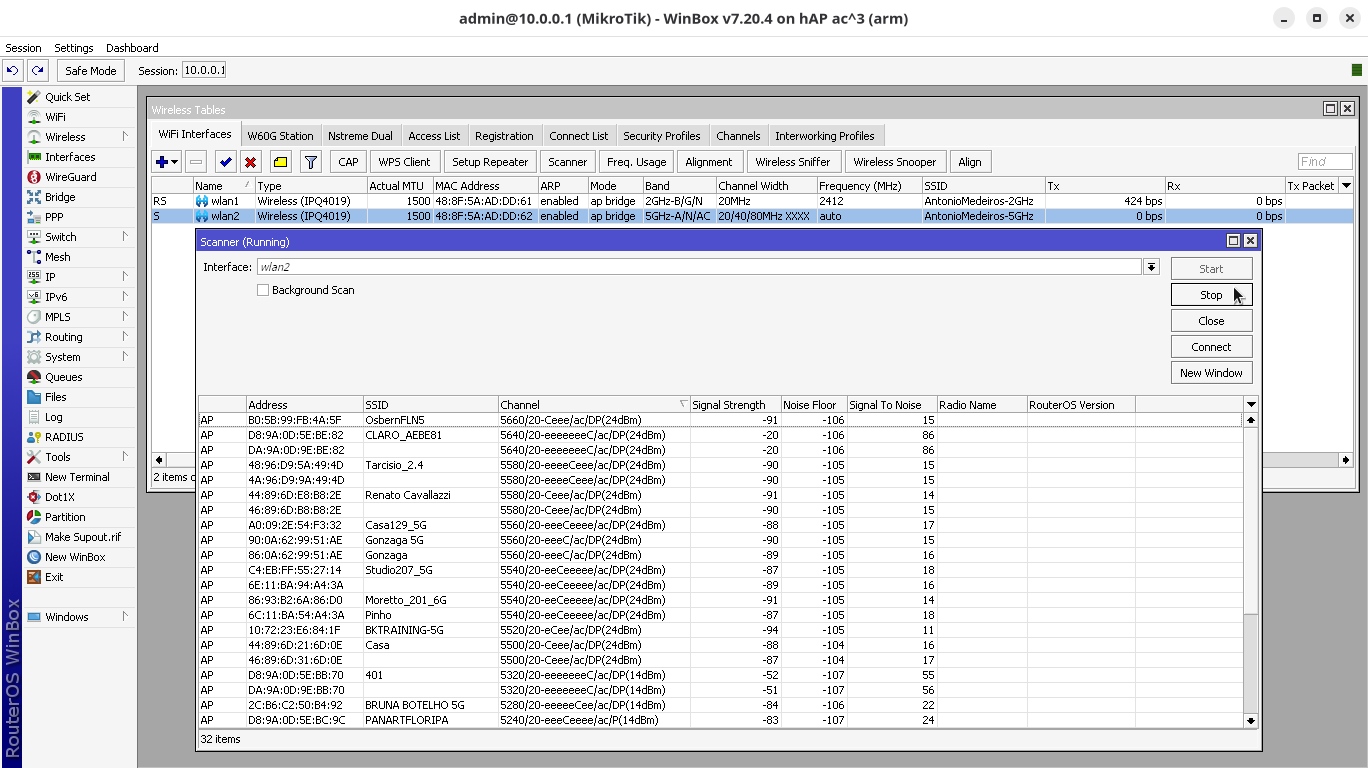Open the funnel Filter icon
This screenshot has height=768, width=1368.
311,162
